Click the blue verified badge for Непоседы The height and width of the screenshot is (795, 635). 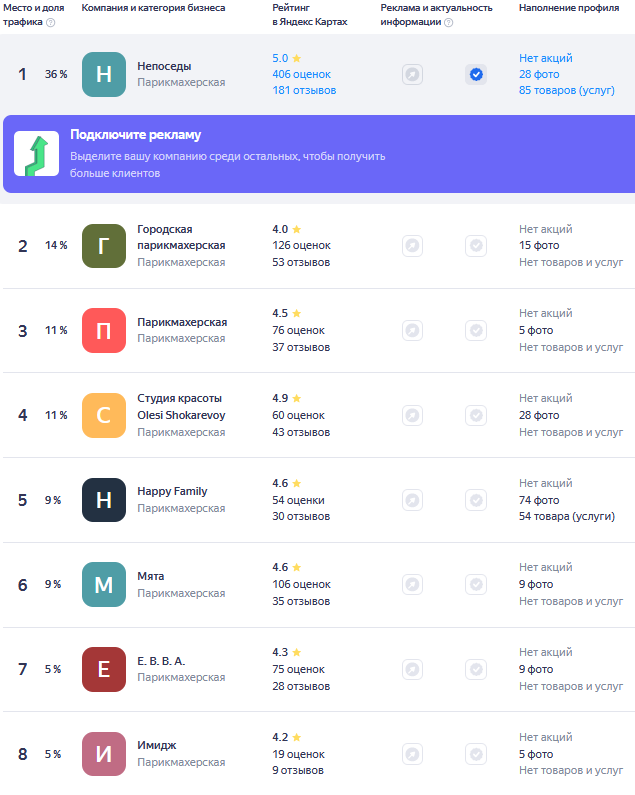pyautogui.click(x=476, y=75)
